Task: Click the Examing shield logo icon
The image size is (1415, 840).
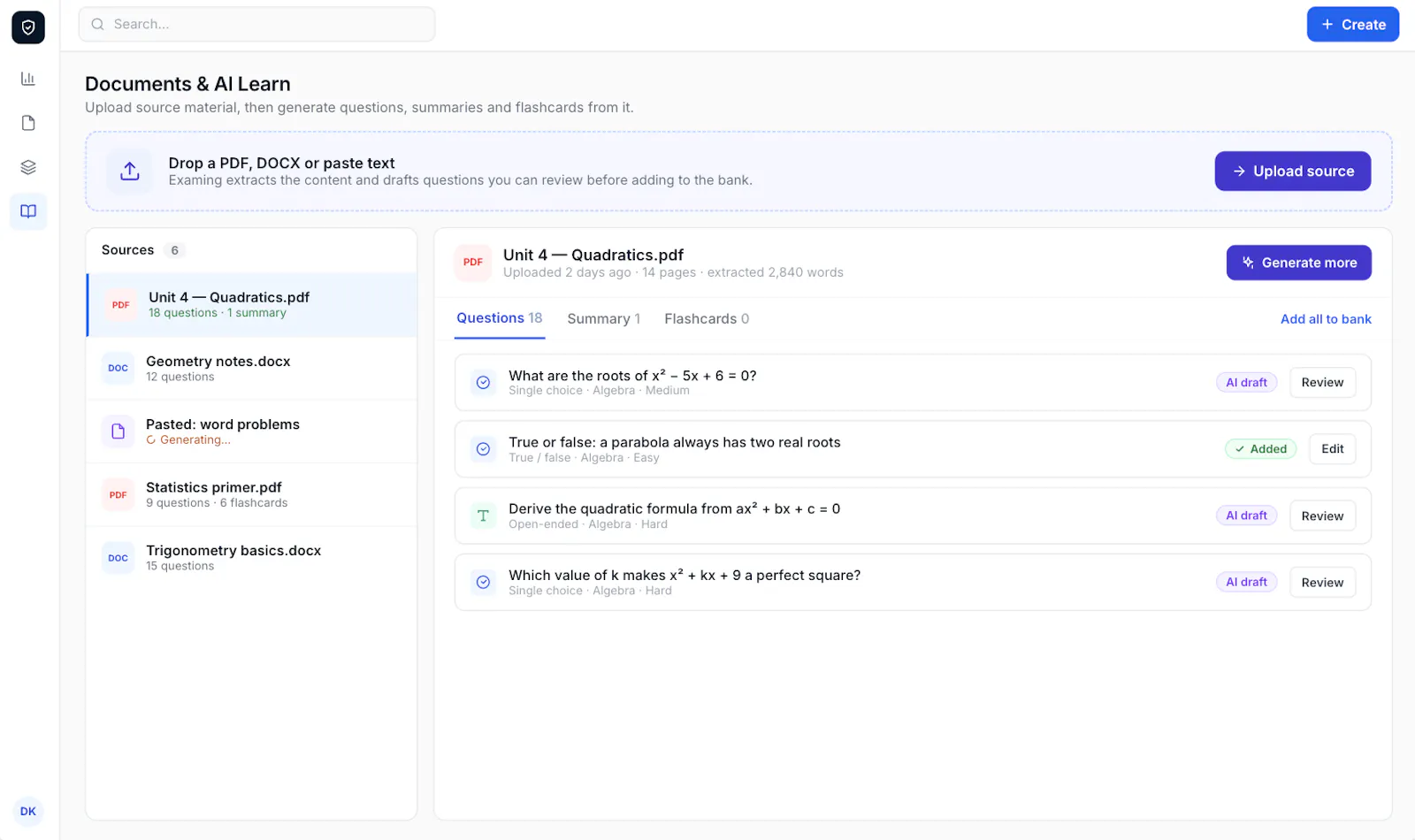Action: click(28, 27)
